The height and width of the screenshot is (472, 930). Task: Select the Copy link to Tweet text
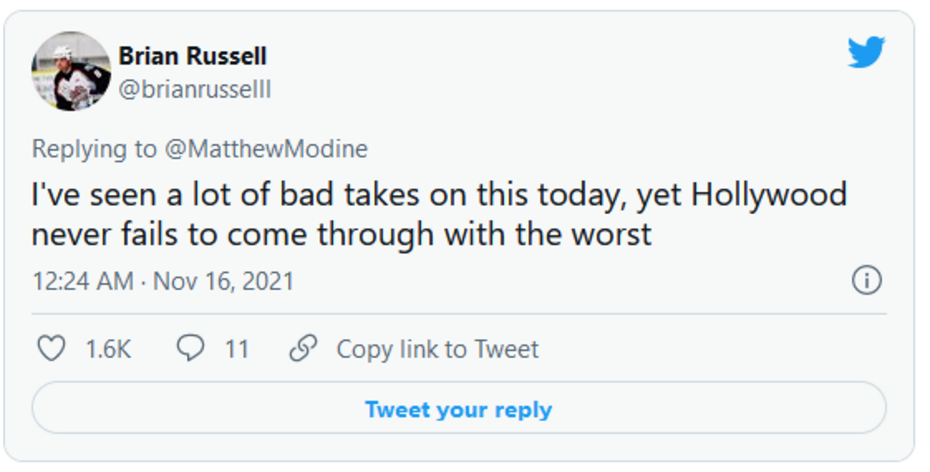437,349
